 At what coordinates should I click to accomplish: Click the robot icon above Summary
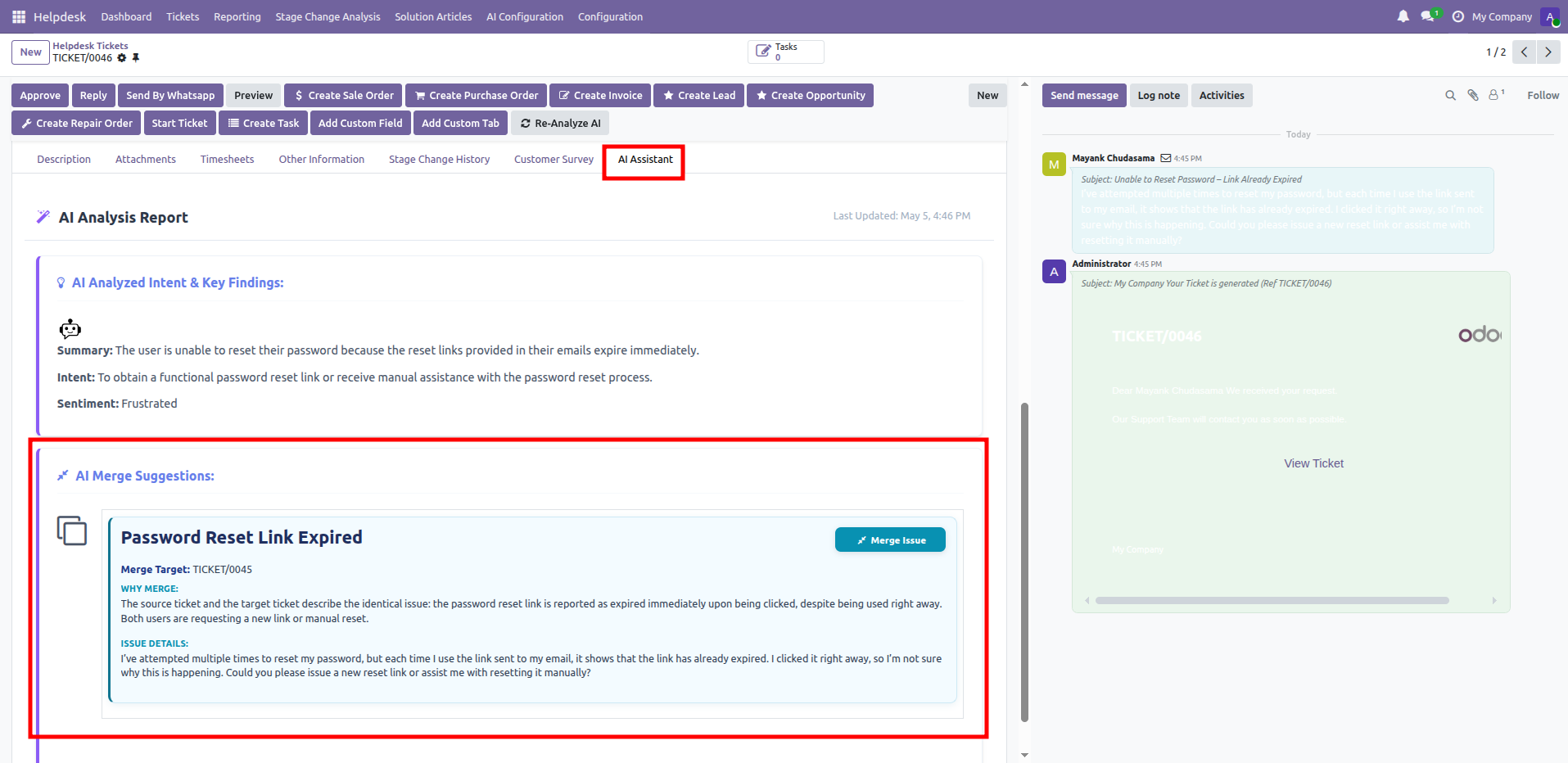(70, 328)
